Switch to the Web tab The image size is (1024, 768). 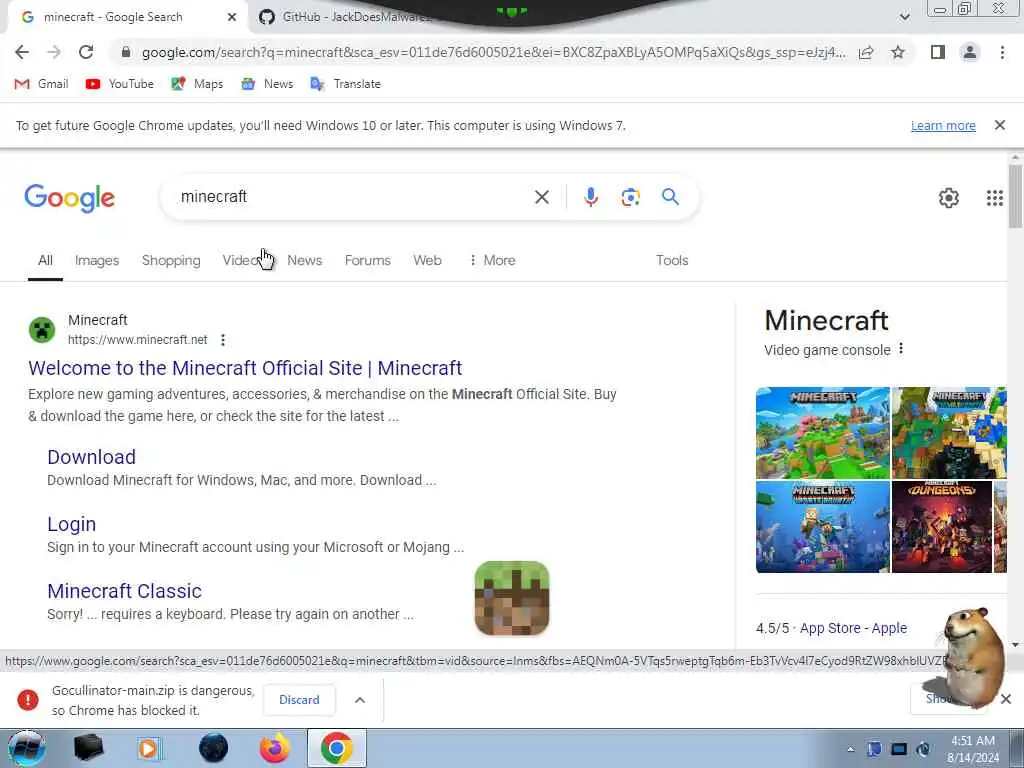coord(427,260)
